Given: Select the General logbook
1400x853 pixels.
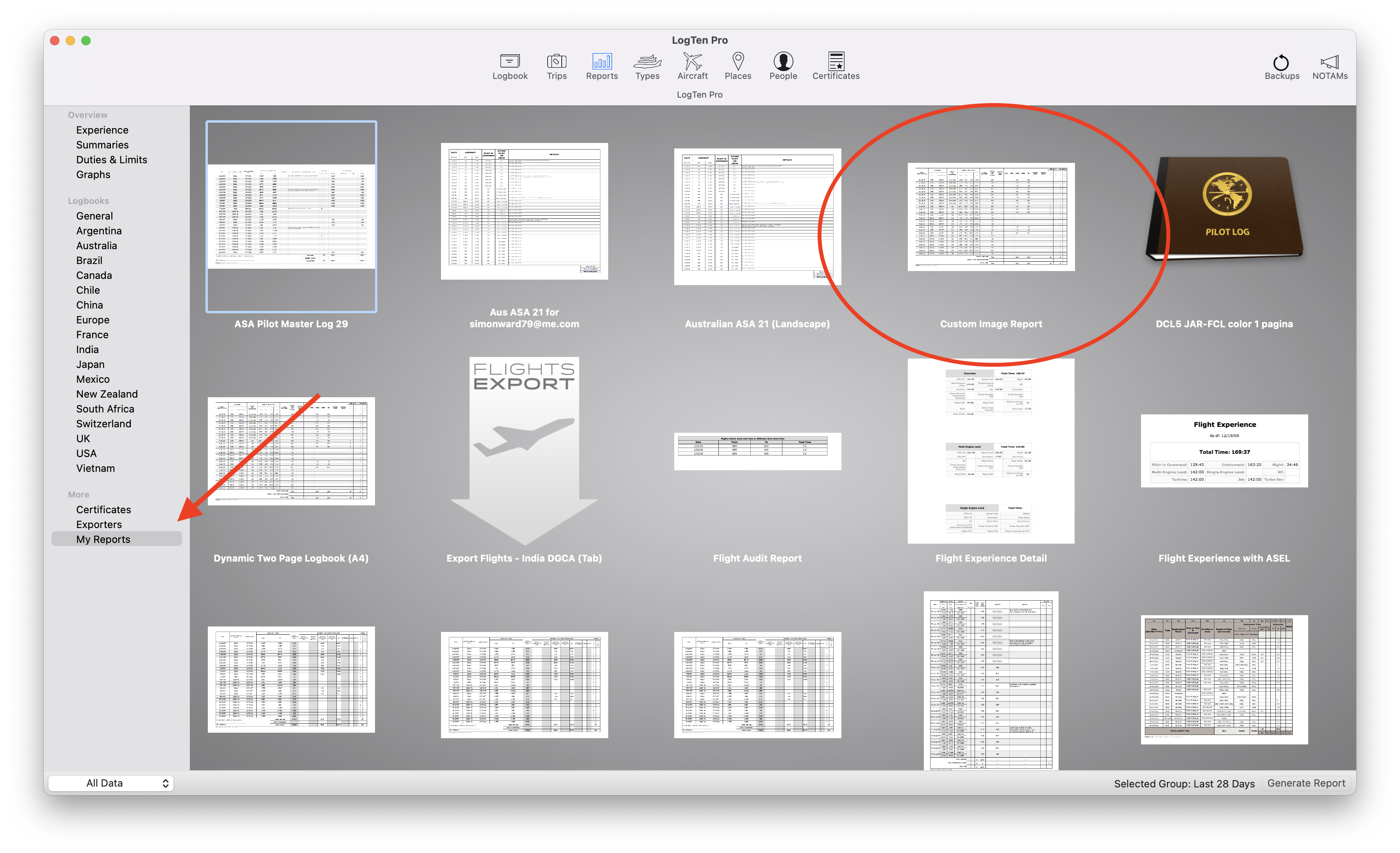Looking at the screenshot, I should click(94, 216).
